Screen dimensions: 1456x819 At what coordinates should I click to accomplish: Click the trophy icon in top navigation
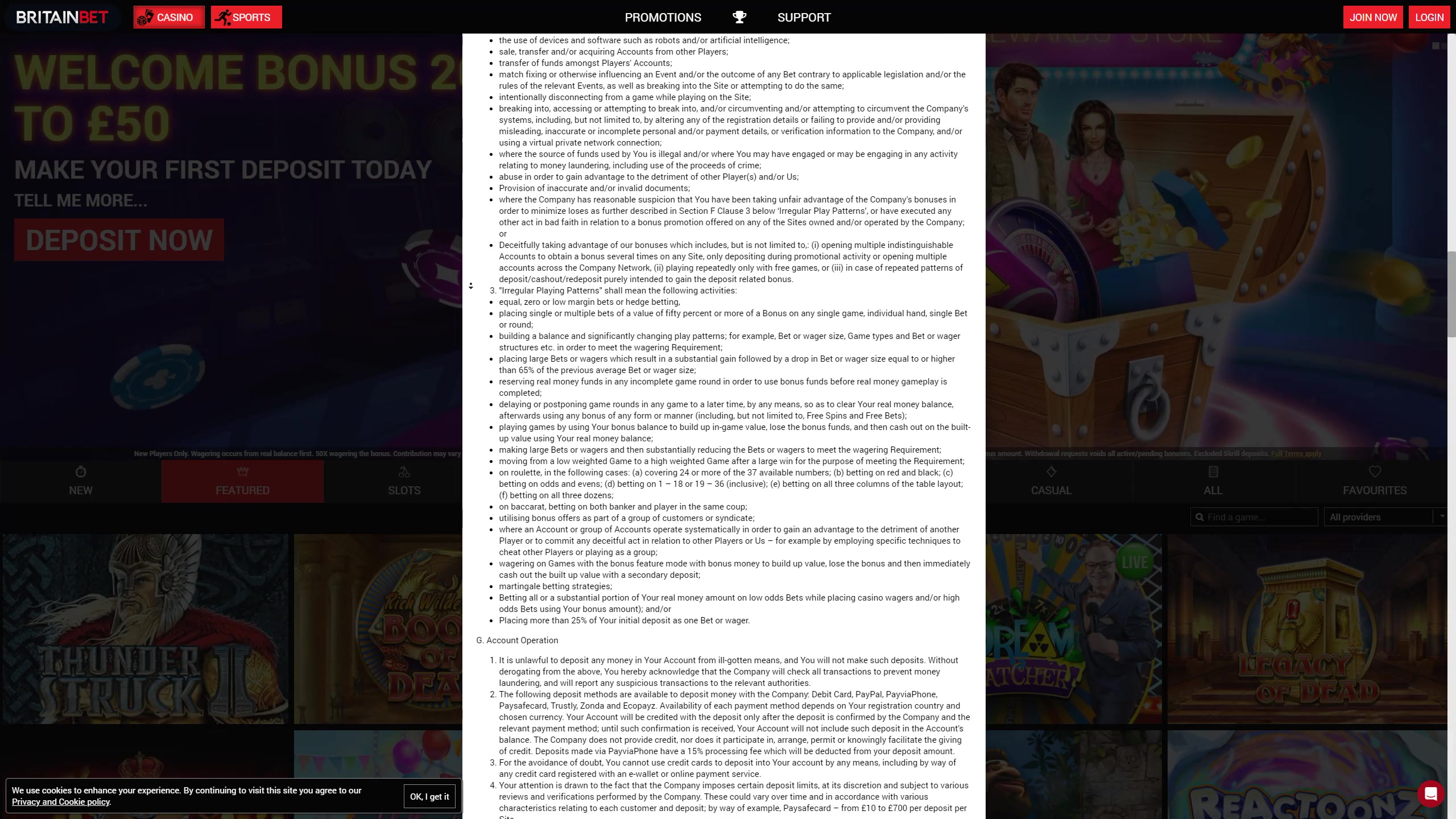click(x=739, y=17)
